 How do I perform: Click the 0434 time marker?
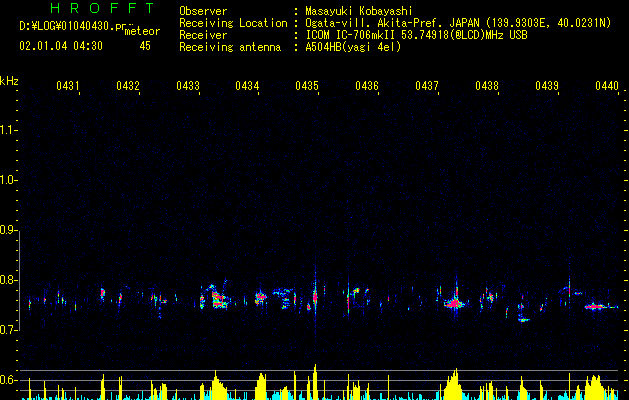[247, 86]
